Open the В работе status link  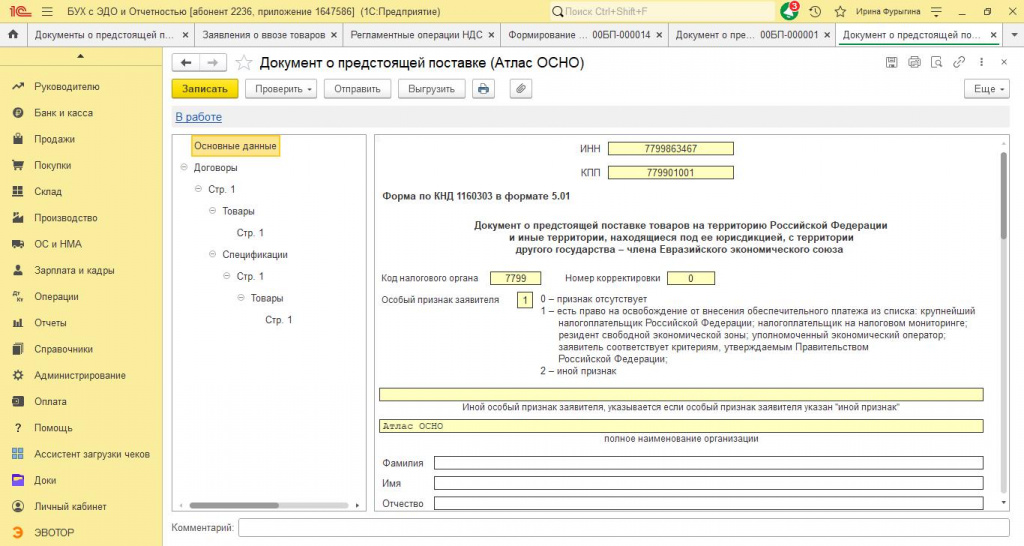point(199,117)
